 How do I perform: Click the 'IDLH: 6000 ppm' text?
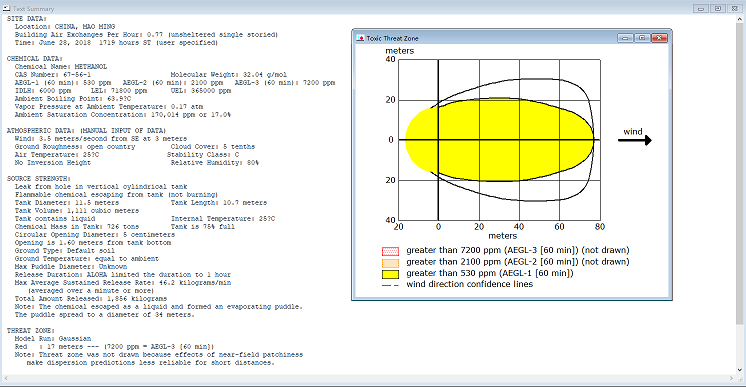[43, 90]
